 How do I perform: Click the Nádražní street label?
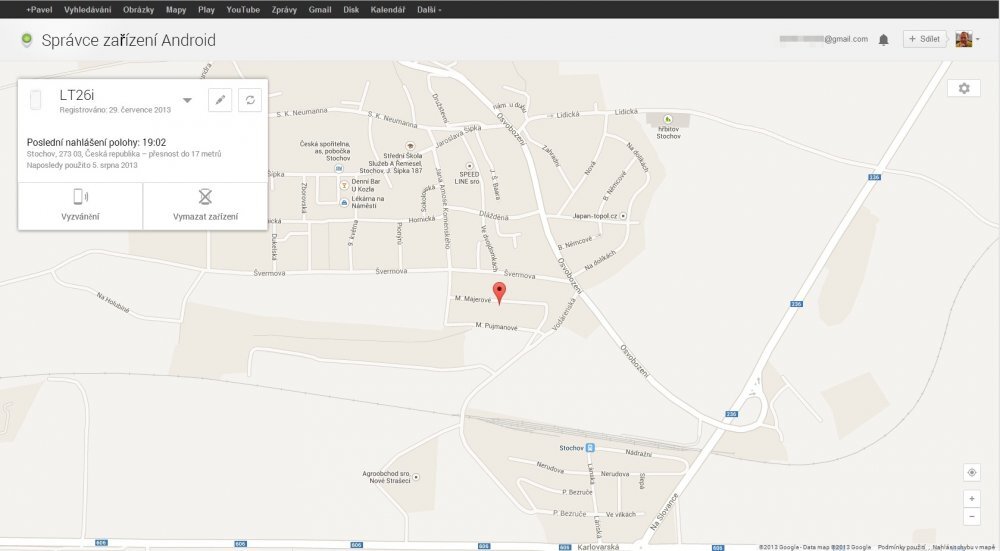(638, 453)
